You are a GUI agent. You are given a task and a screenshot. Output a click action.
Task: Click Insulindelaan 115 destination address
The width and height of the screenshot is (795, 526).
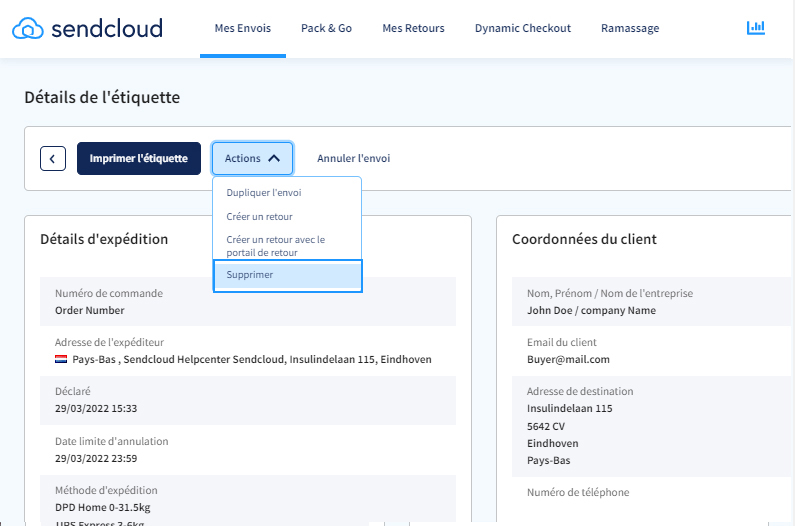[569, 408]
